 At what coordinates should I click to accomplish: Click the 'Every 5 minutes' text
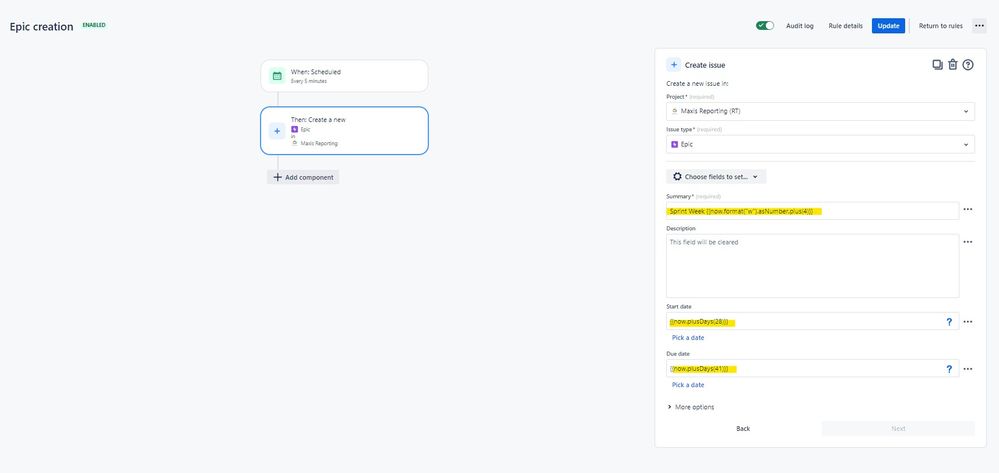point(309,82)
